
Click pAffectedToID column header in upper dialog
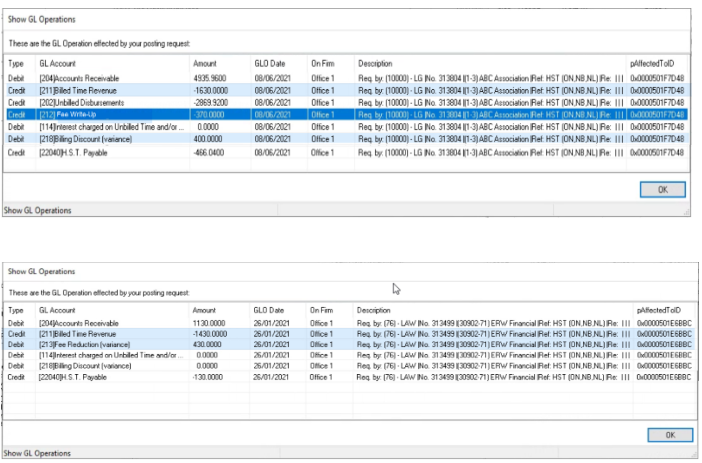[652, 64]
